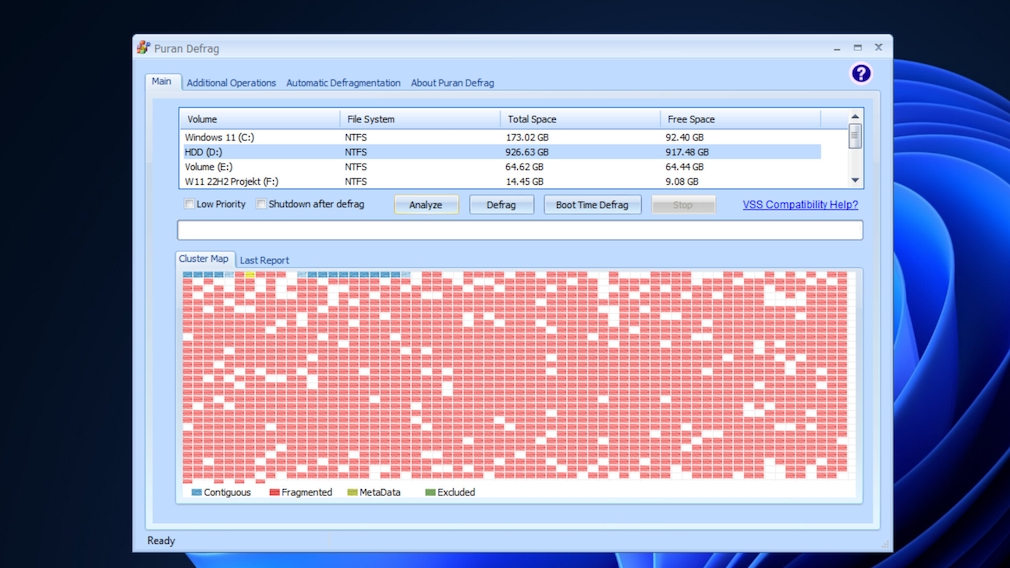
Task: Maximize the Puran Defrag window
Action: click(x=857, y=48)
